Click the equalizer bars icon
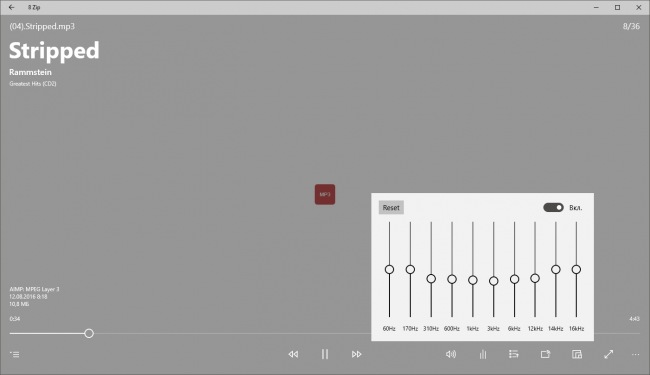 [483, 354]
